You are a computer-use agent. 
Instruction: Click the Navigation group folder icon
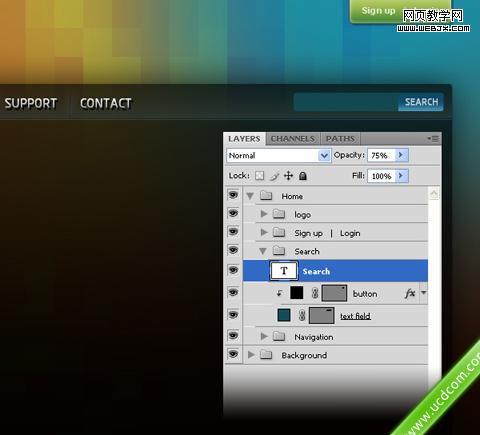(279, 336)
